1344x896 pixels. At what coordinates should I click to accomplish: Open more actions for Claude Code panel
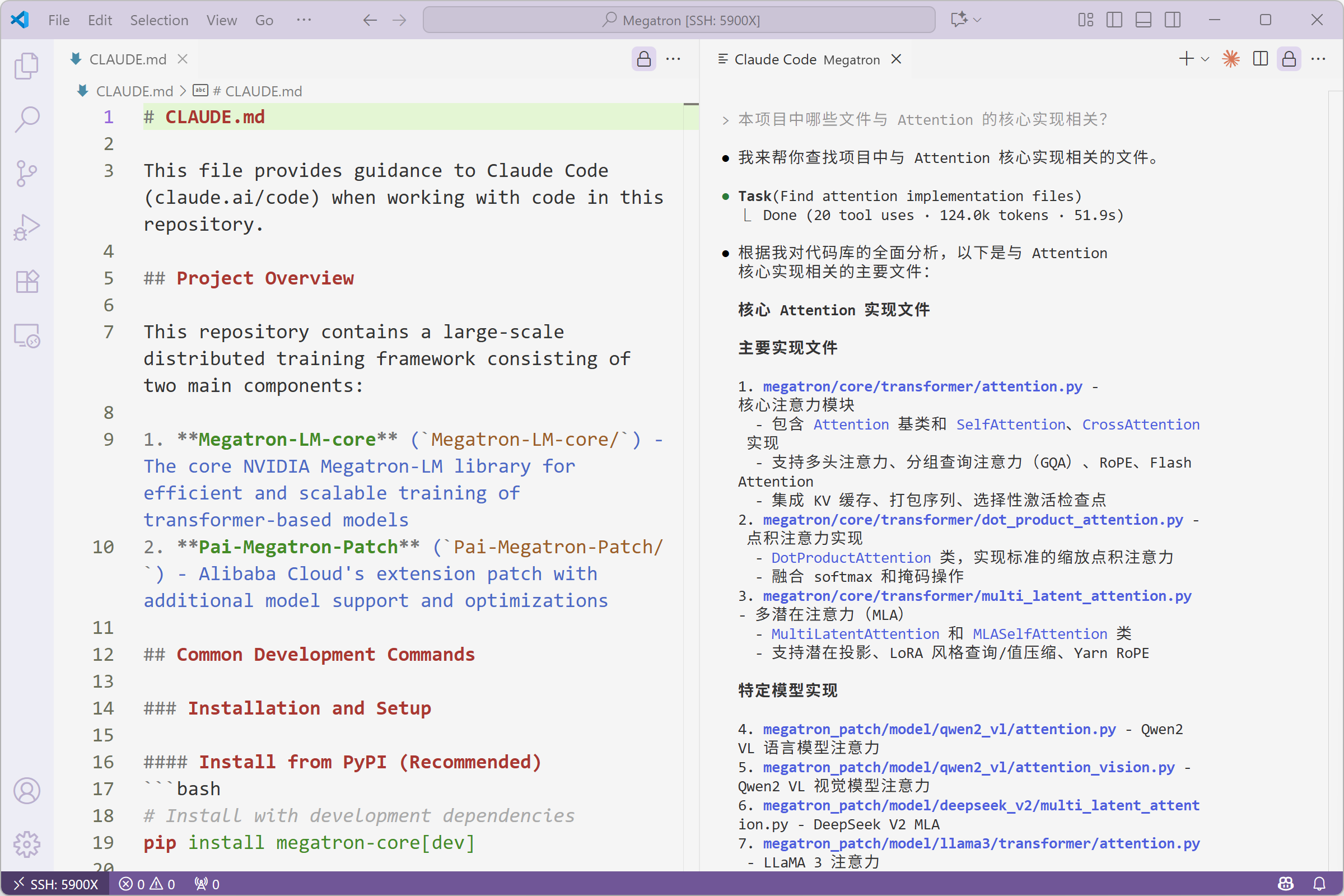pos(1318,59)
